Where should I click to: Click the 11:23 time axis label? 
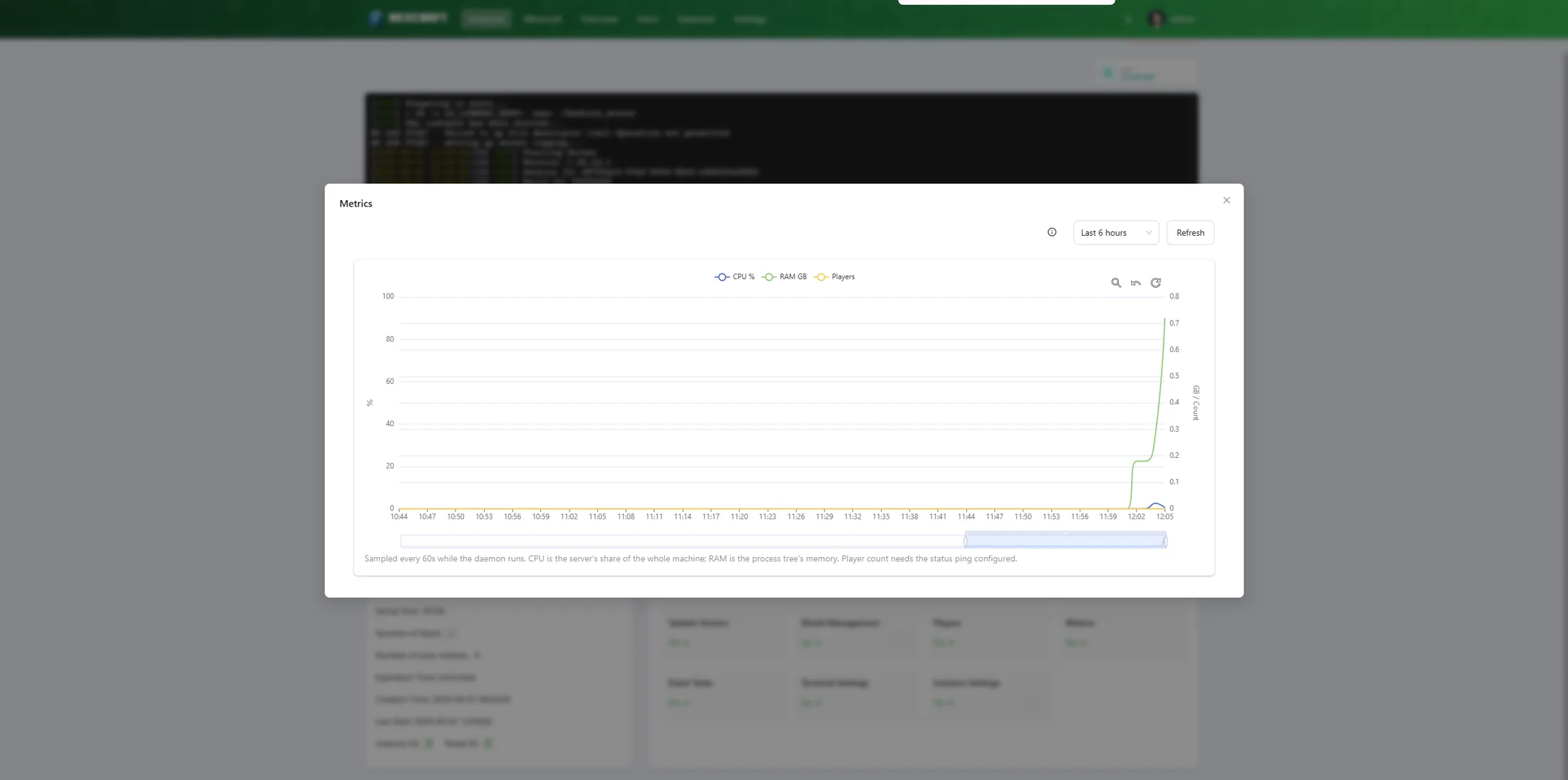pyautogui.click(x=768, y=517)
